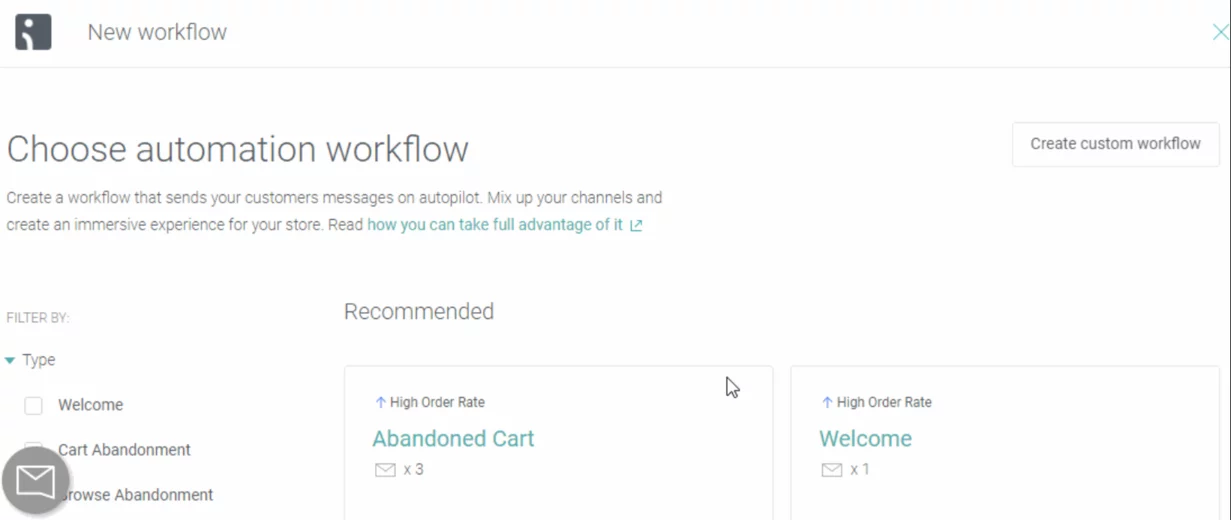Open the Abandoned Cart workflow title
Image resolution: width=1231 pixels, height=520 pixels.
(453, 439)
